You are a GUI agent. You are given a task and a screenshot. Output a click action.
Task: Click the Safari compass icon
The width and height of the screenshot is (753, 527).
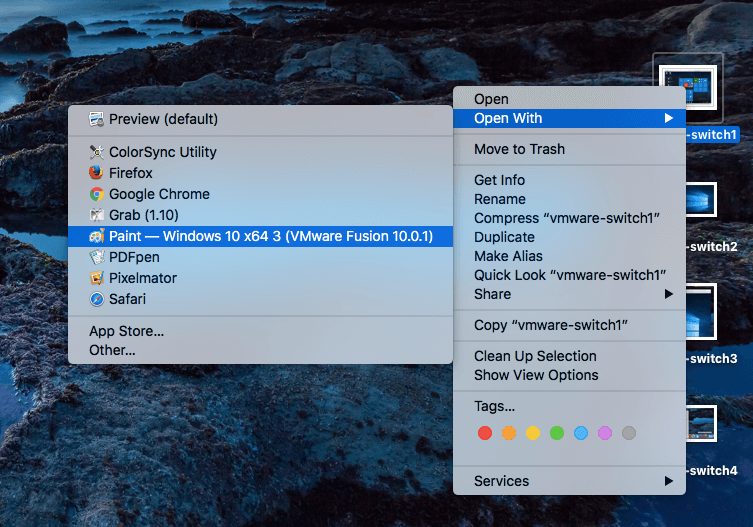[97, 299]
